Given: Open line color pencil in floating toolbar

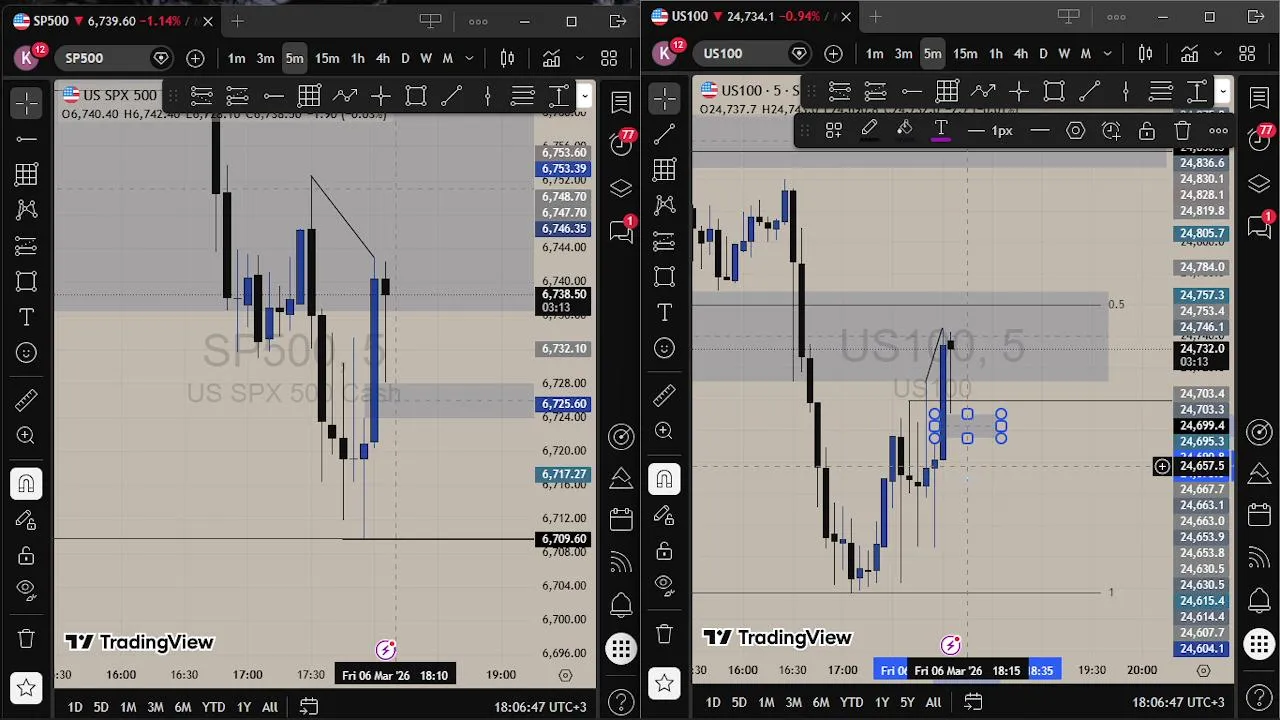Looking at the screenshot, I should pos(869,130).
